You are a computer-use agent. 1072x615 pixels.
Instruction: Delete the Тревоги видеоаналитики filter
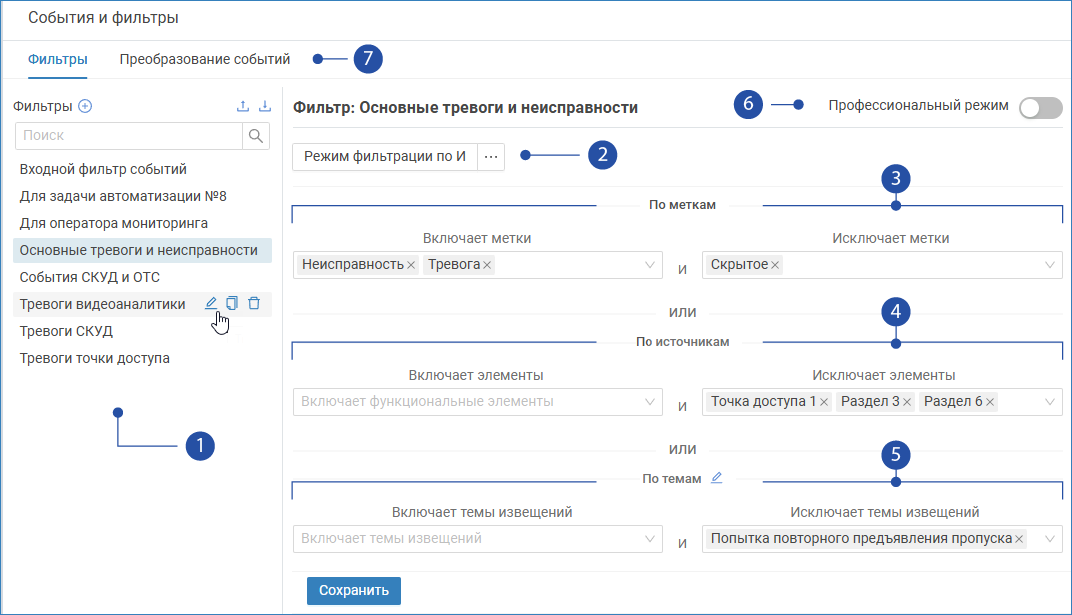[x=254, y=304]
